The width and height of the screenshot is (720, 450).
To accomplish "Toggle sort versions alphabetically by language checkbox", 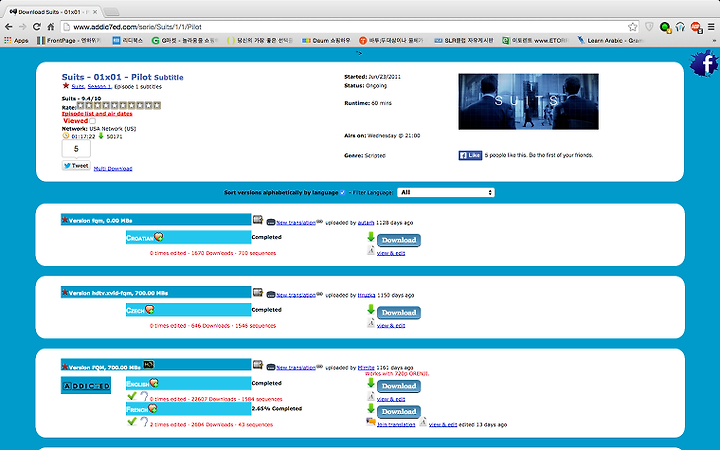I will coord(343,192).
